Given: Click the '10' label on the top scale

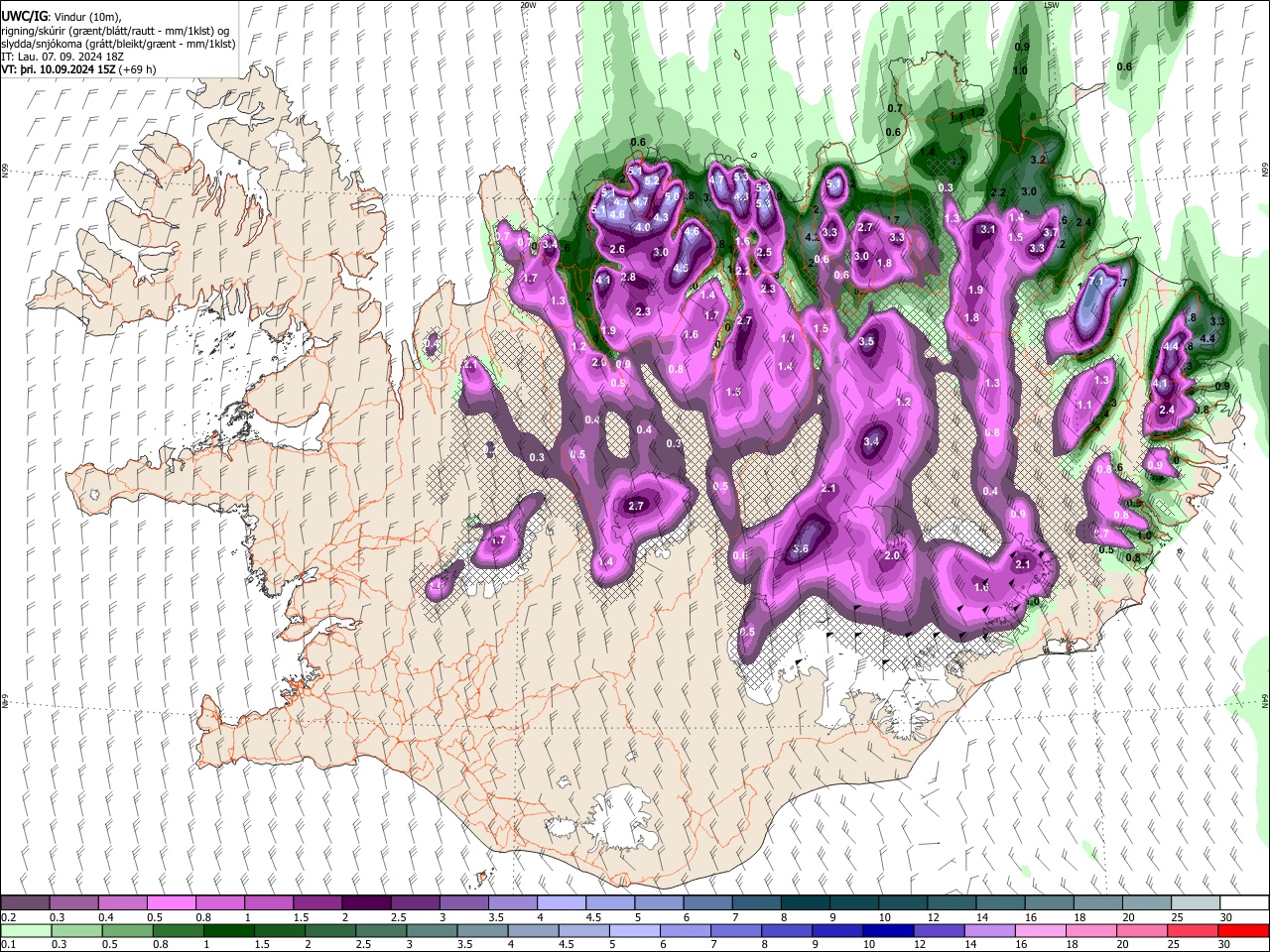Looking at the screenshot, I should tap(884, 917).
